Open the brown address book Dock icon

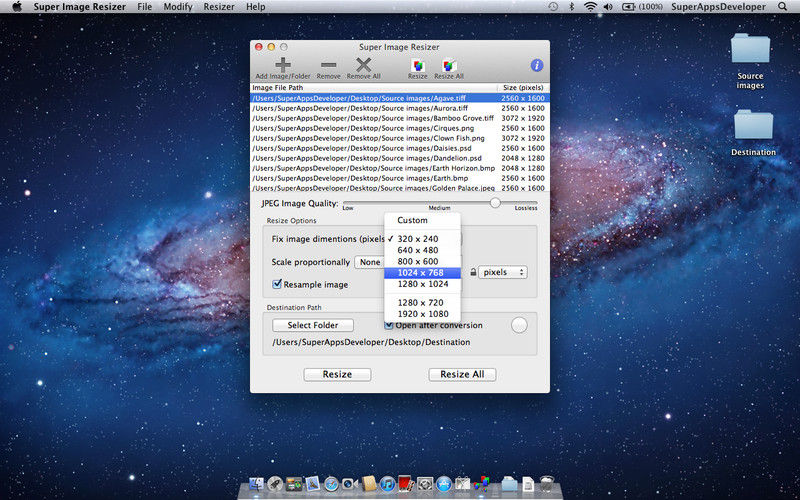369,483
